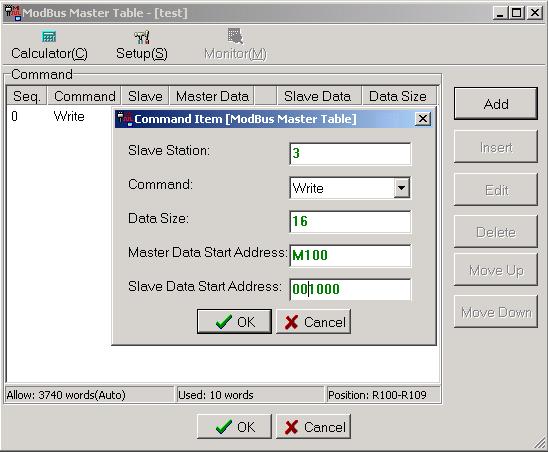Screen dimensions: 548x452
Task: Click the Edit button
Action: pos(496,190)
